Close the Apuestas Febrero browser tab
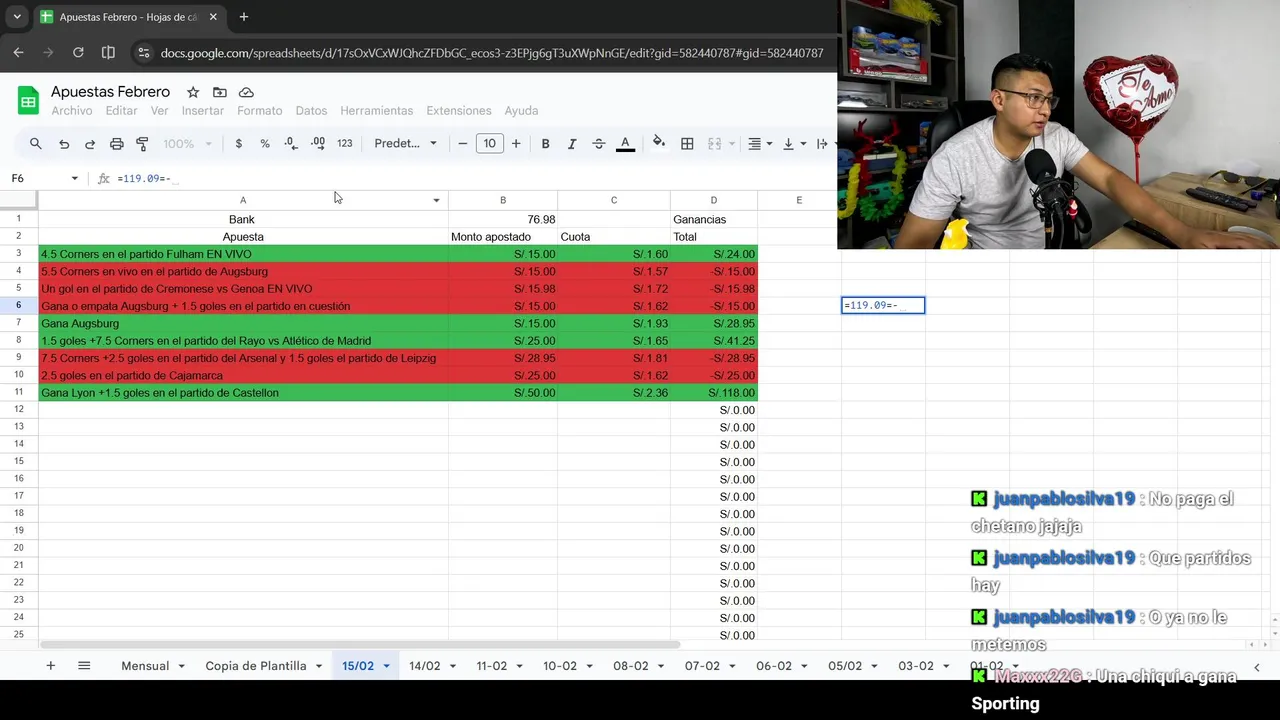Image resolution: width=1280 pixels, height=720 pixels. click(x=213, y=17)
